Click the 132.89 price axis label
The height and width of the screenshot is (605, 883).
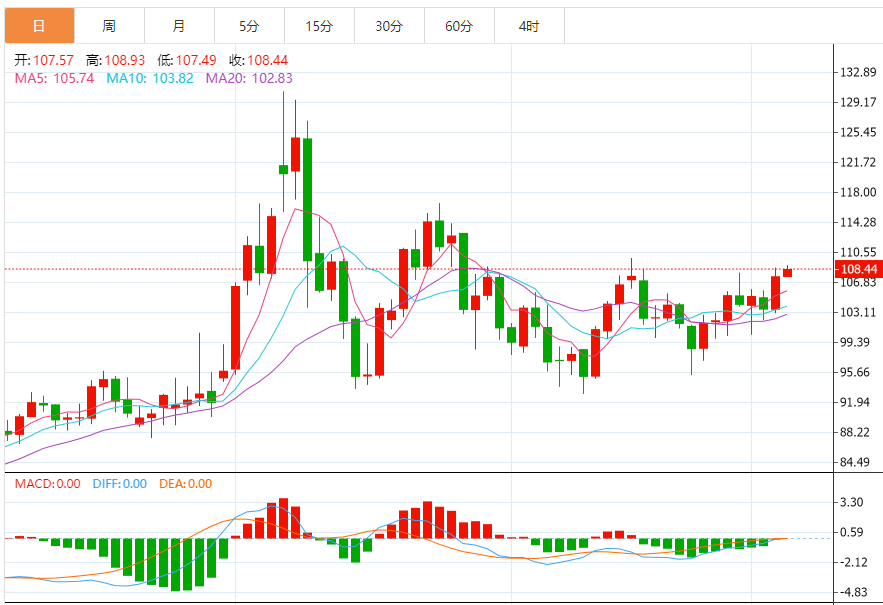pos(858,72)
